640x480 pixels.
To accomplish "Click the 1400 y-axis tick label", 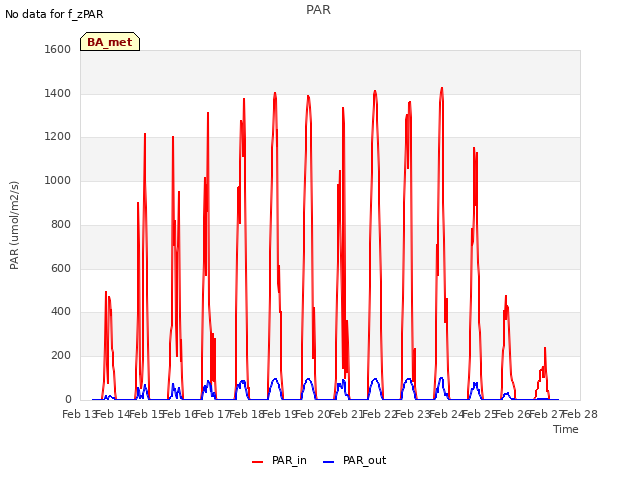I will (x=58, y=93).
